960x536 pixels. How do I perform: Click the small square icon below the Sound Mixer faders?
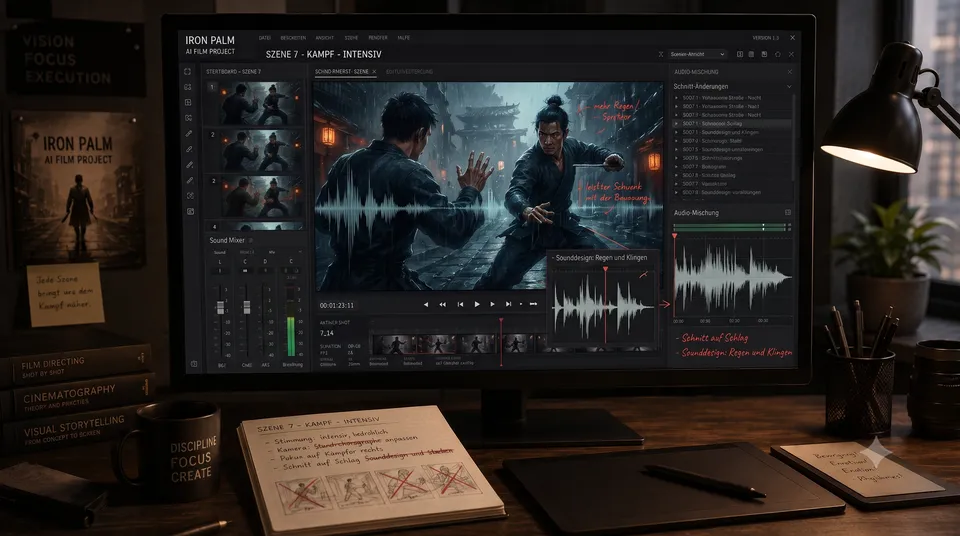pyautogui.click(x=194, y=364)
